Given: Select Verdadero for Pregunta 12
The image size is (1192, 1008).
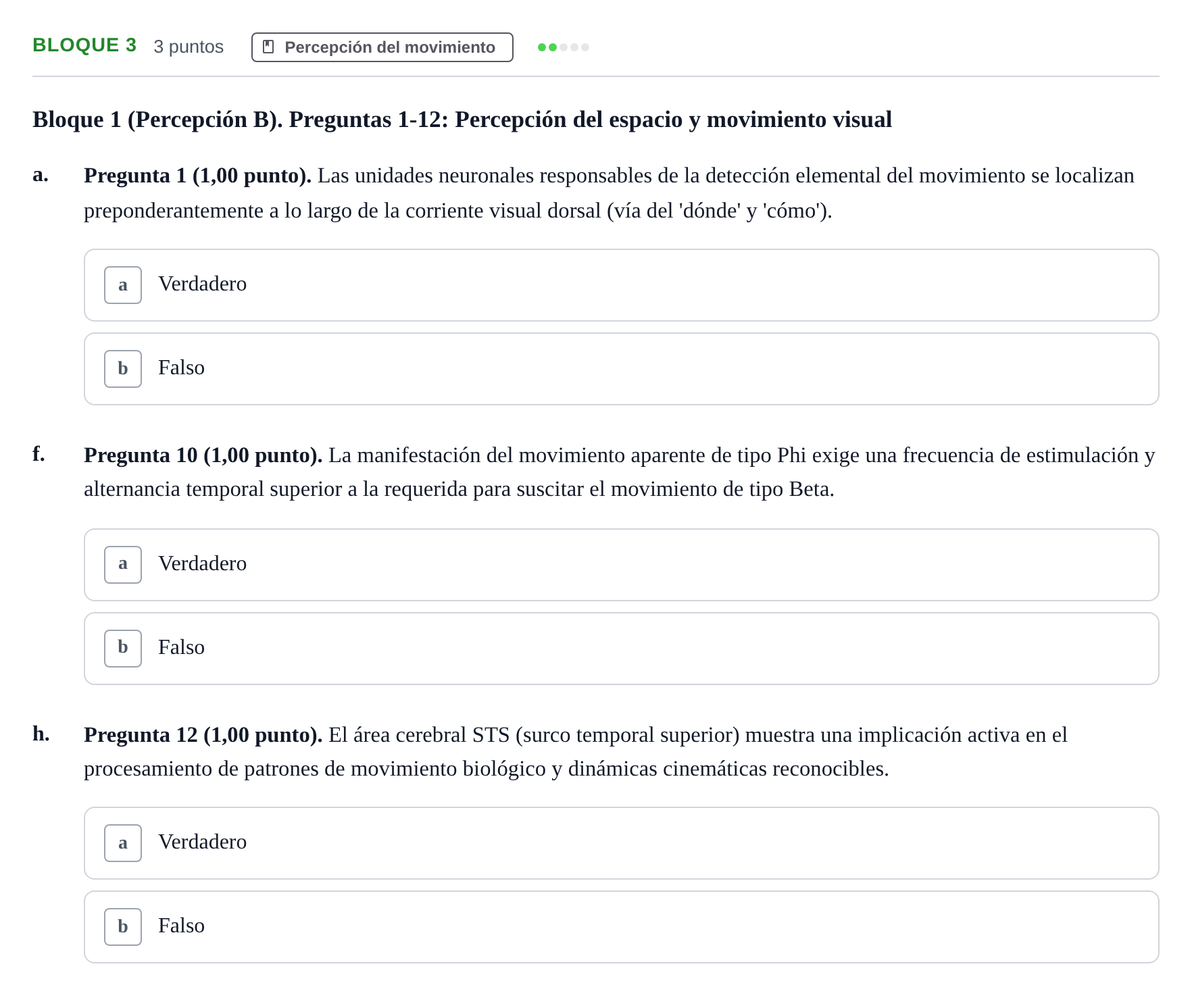Looking at the screenshot, I should [621, 843].
